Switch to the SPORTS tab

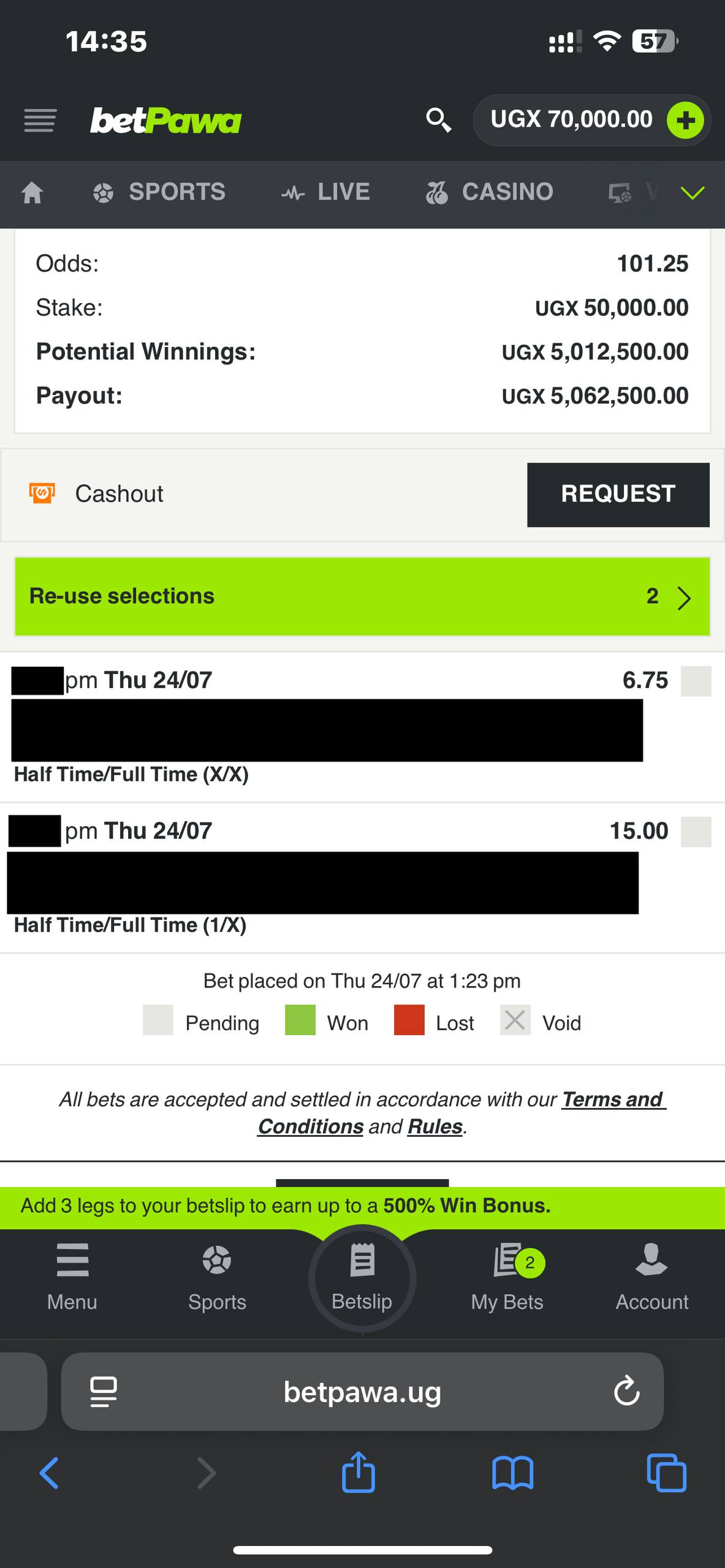click(x=159, y=192)
